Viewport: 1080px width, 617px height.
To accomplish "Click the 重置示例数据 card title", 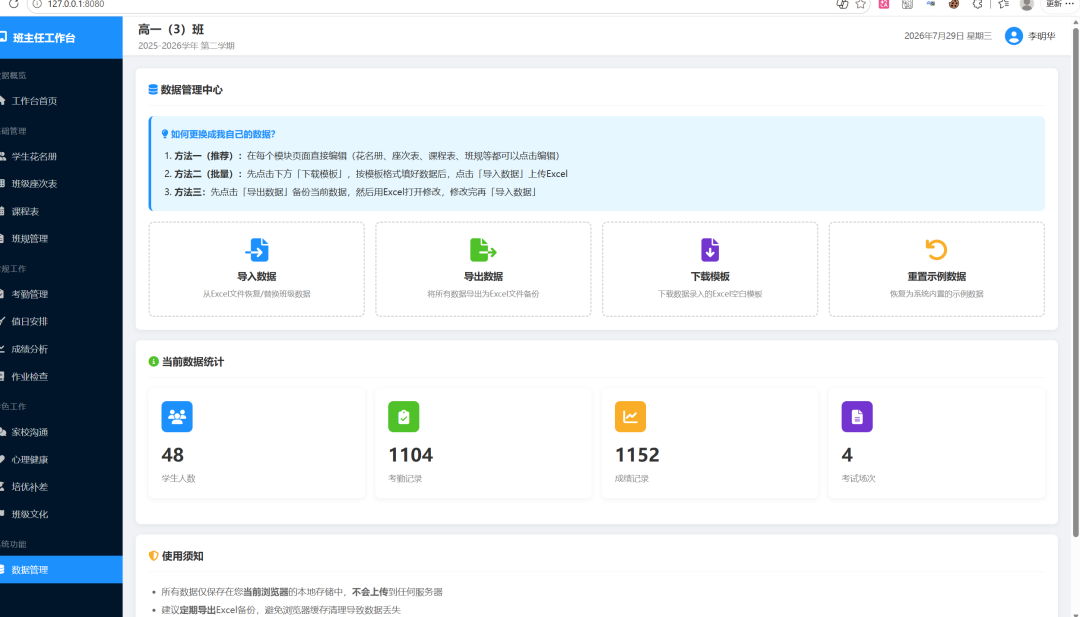I will 936,276.
